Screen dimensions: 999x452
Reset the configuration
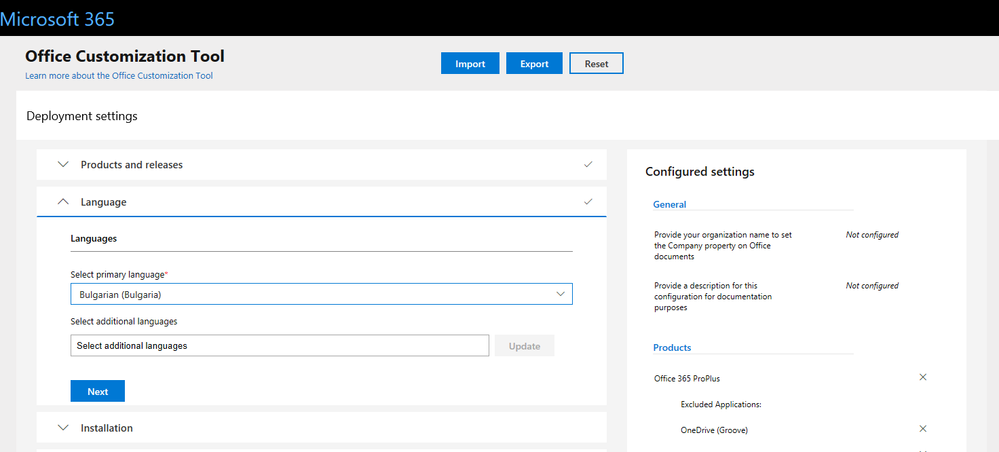click(596, 64)
